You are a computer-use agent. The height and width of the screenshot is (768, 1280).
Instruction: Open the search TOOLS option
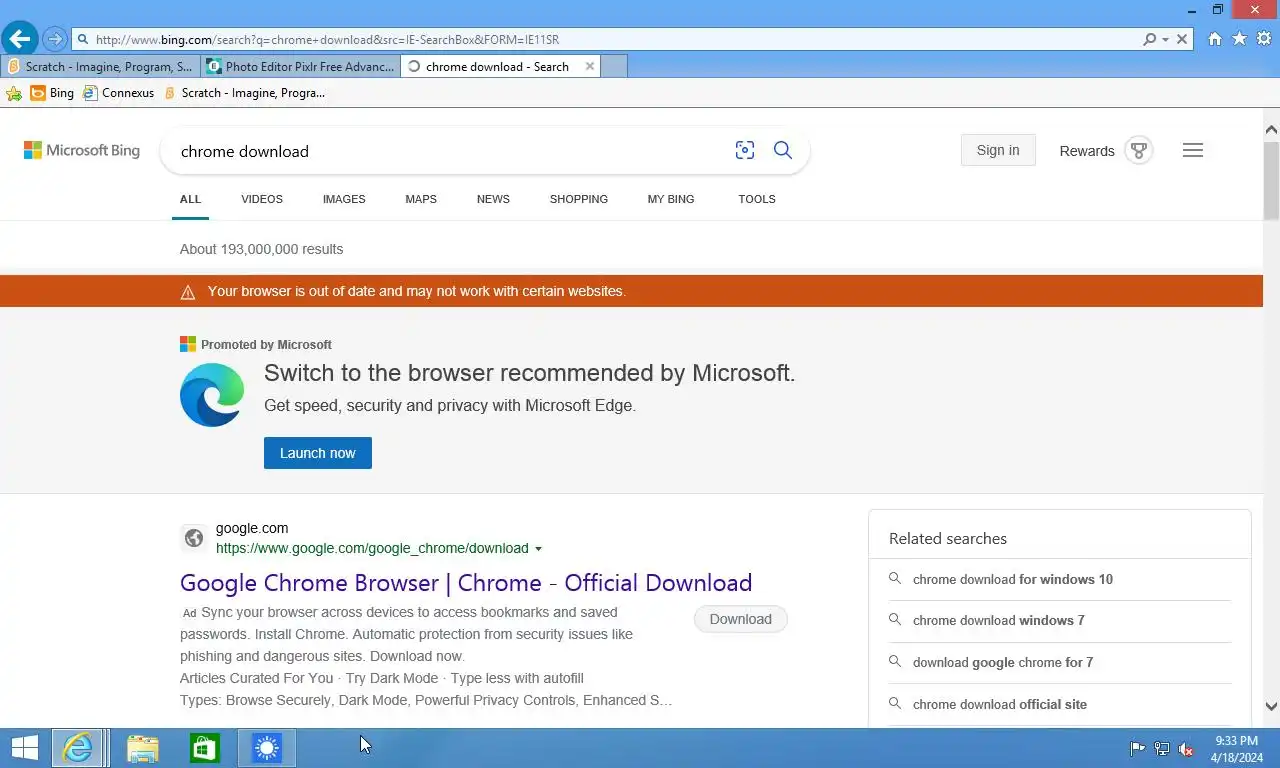tap(757, 199)
